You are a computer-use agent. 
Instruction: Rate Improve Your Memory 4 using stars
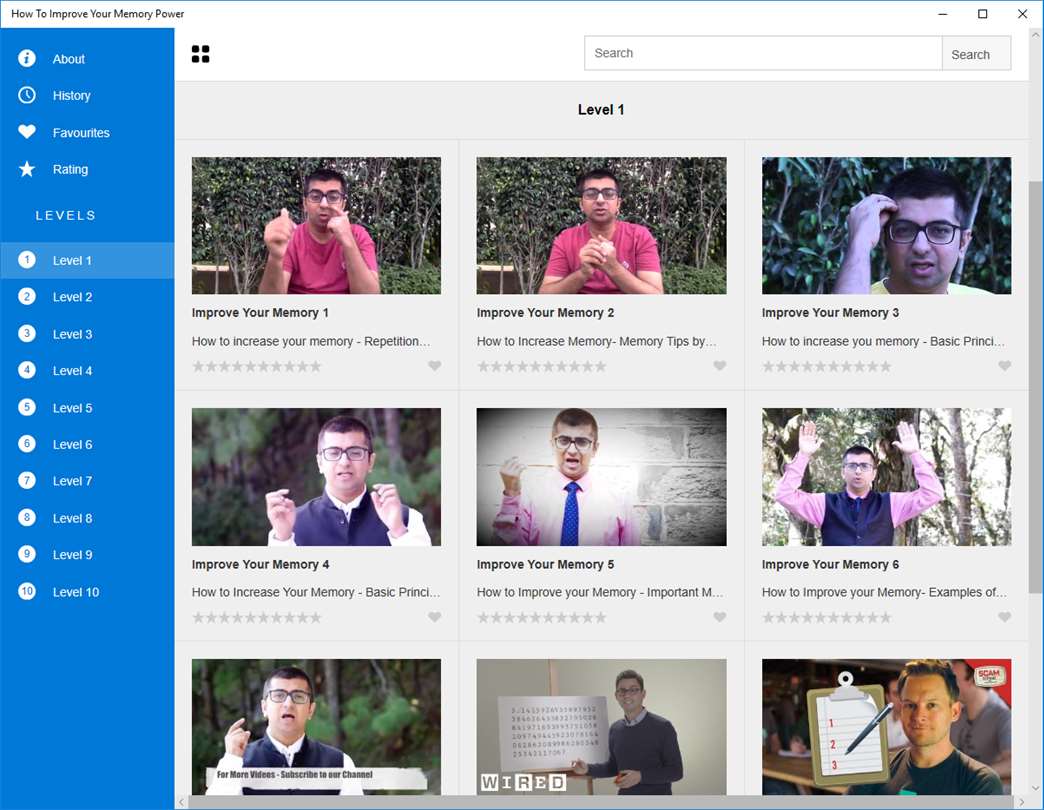tap(257, 618)
